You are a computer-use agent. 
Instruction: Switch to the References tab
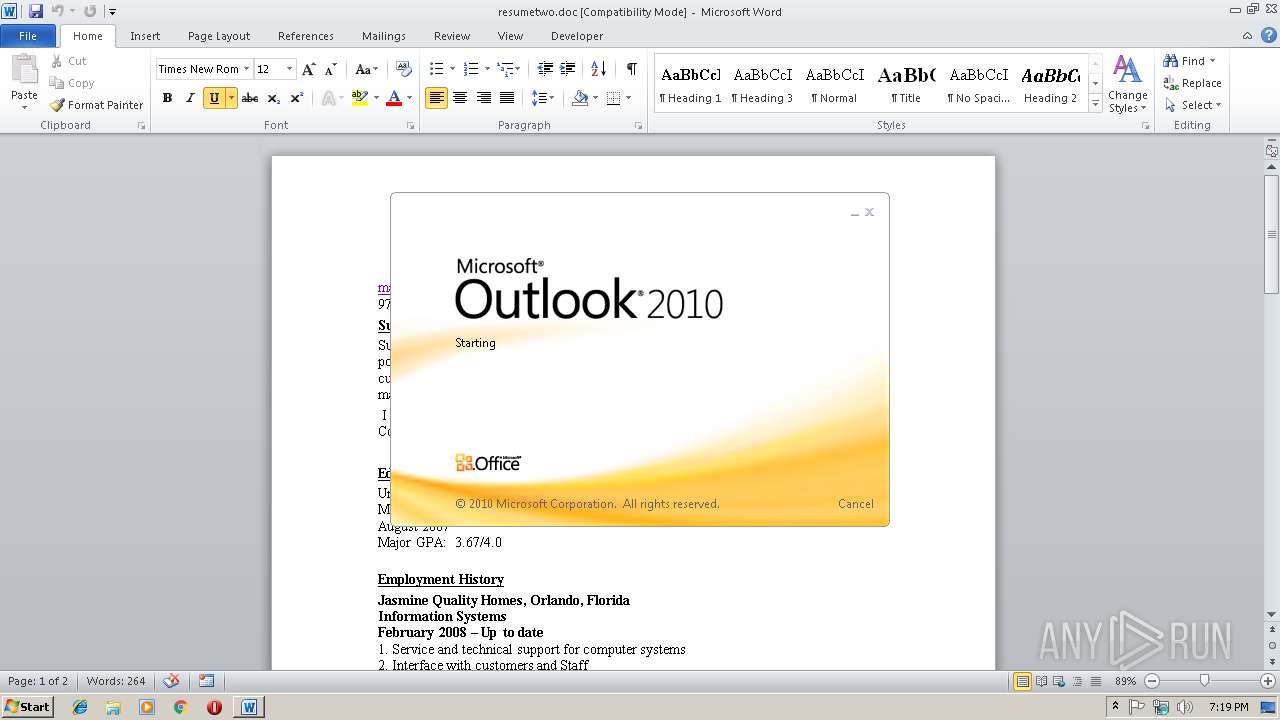click(x=306, y=36)
